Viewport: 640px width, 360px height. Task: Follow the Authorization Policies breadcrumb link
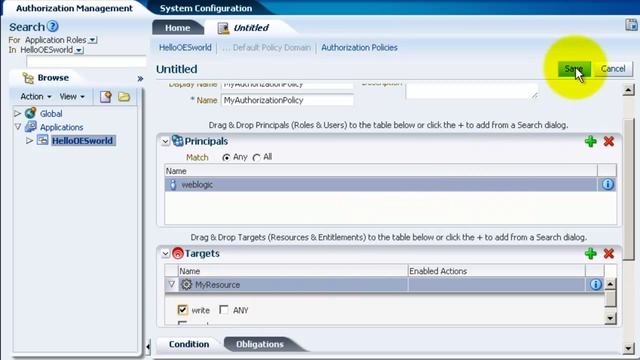pos(359,47)
